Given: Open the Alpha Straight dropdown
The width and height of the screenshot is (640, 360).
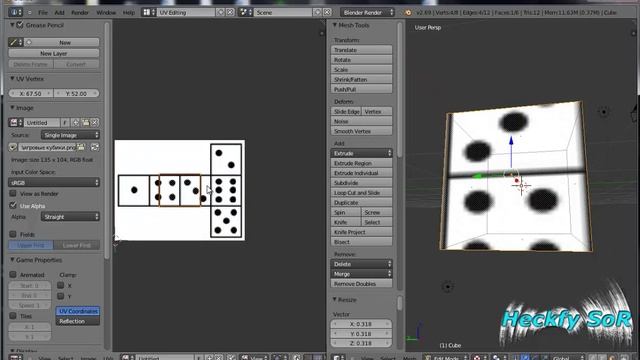Looking at the screenshot, I should click(70, 217).
